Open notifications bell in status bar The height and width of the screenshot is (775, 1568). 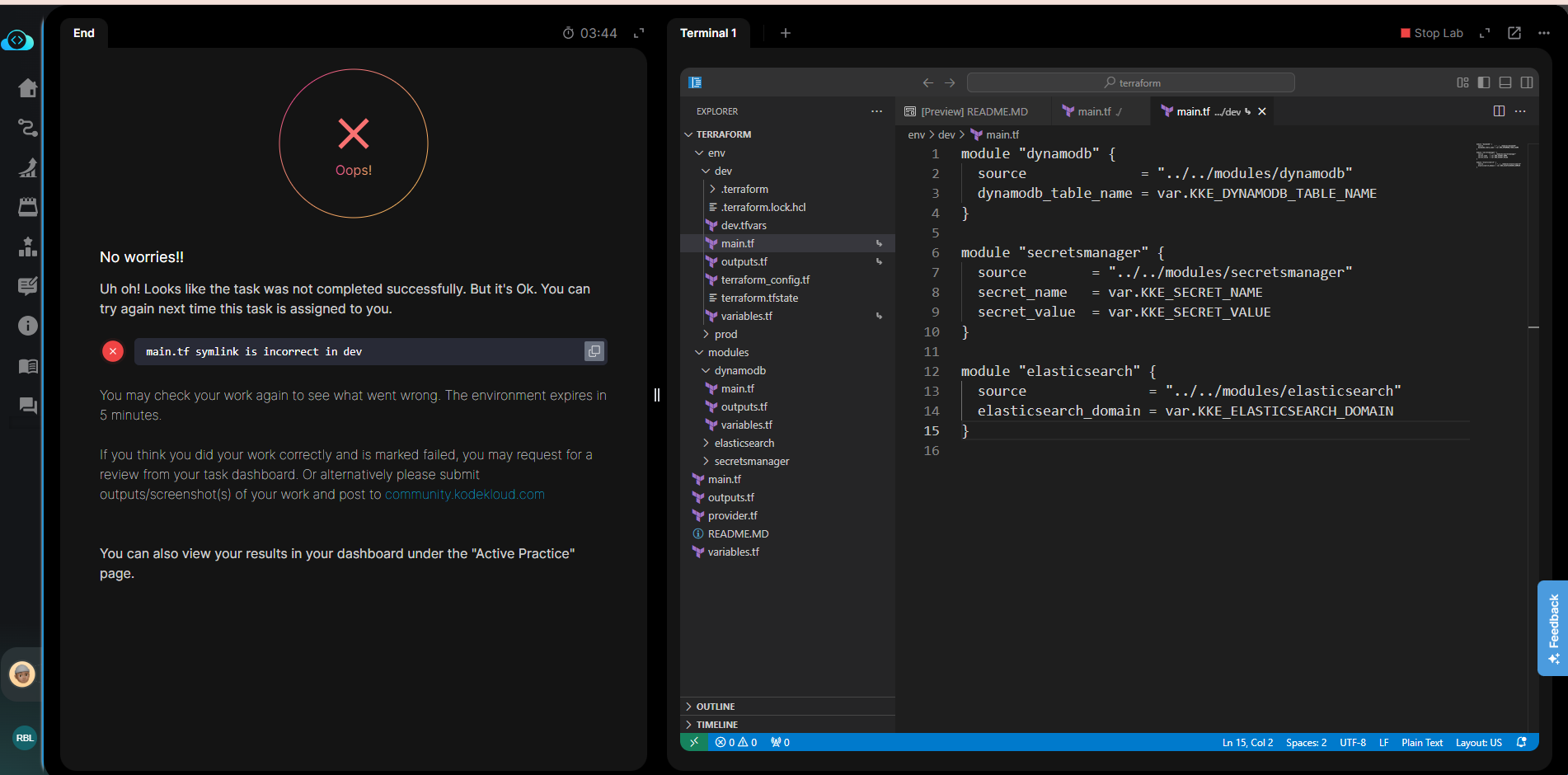(1521, 742)
